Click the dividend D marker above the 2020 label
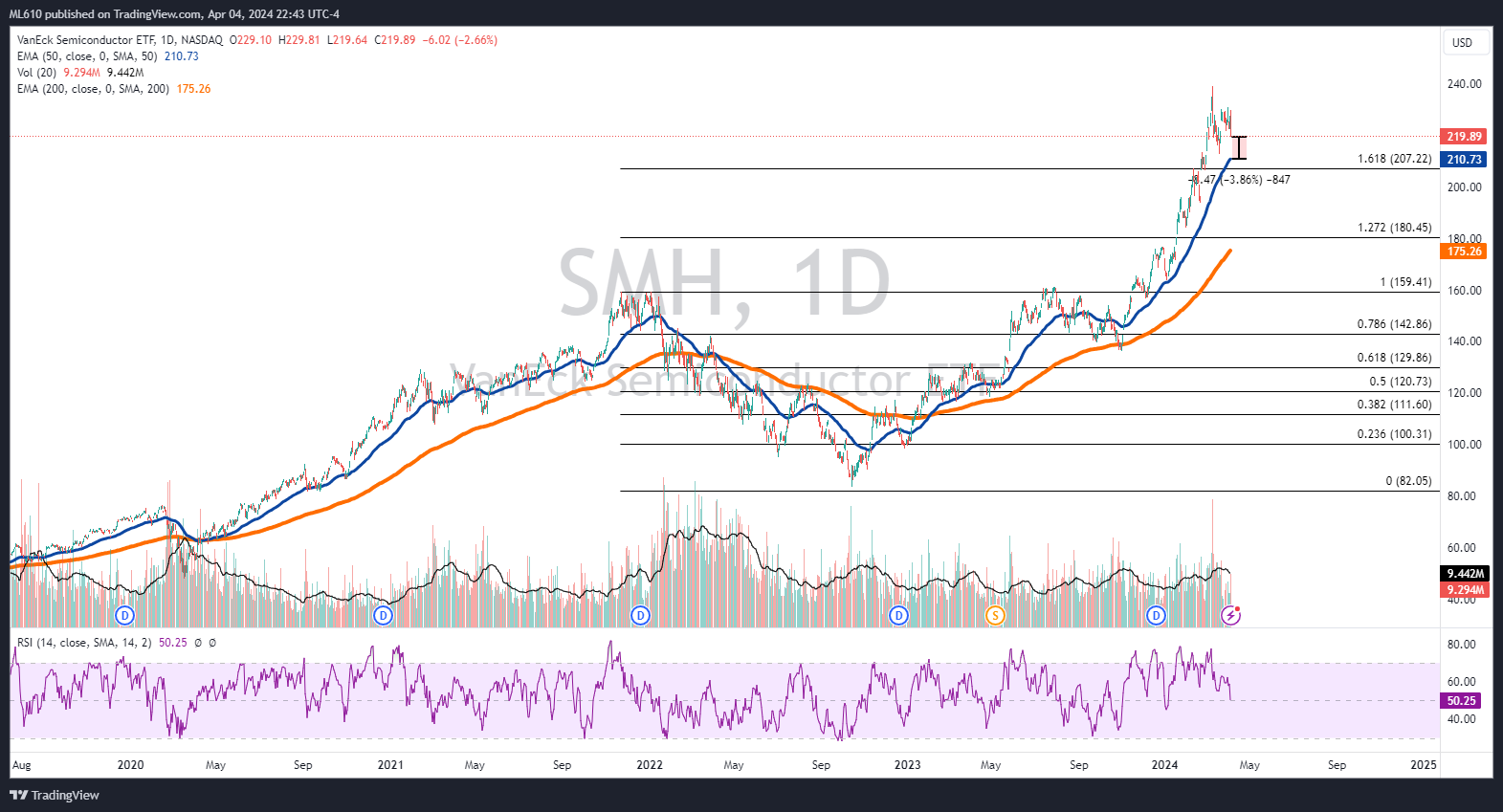This screenshot has width=1503, height=812. pyautogui.click(x=124, y=615)
